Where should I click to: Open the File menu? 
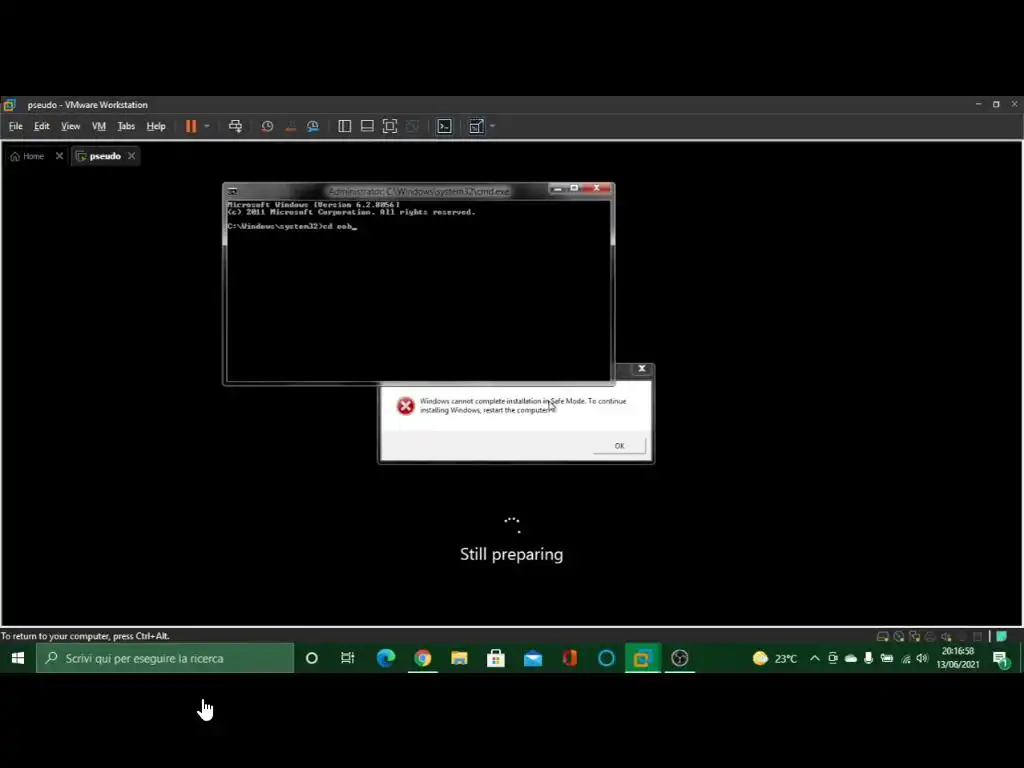pyautogui.click(x=16, y=126)
